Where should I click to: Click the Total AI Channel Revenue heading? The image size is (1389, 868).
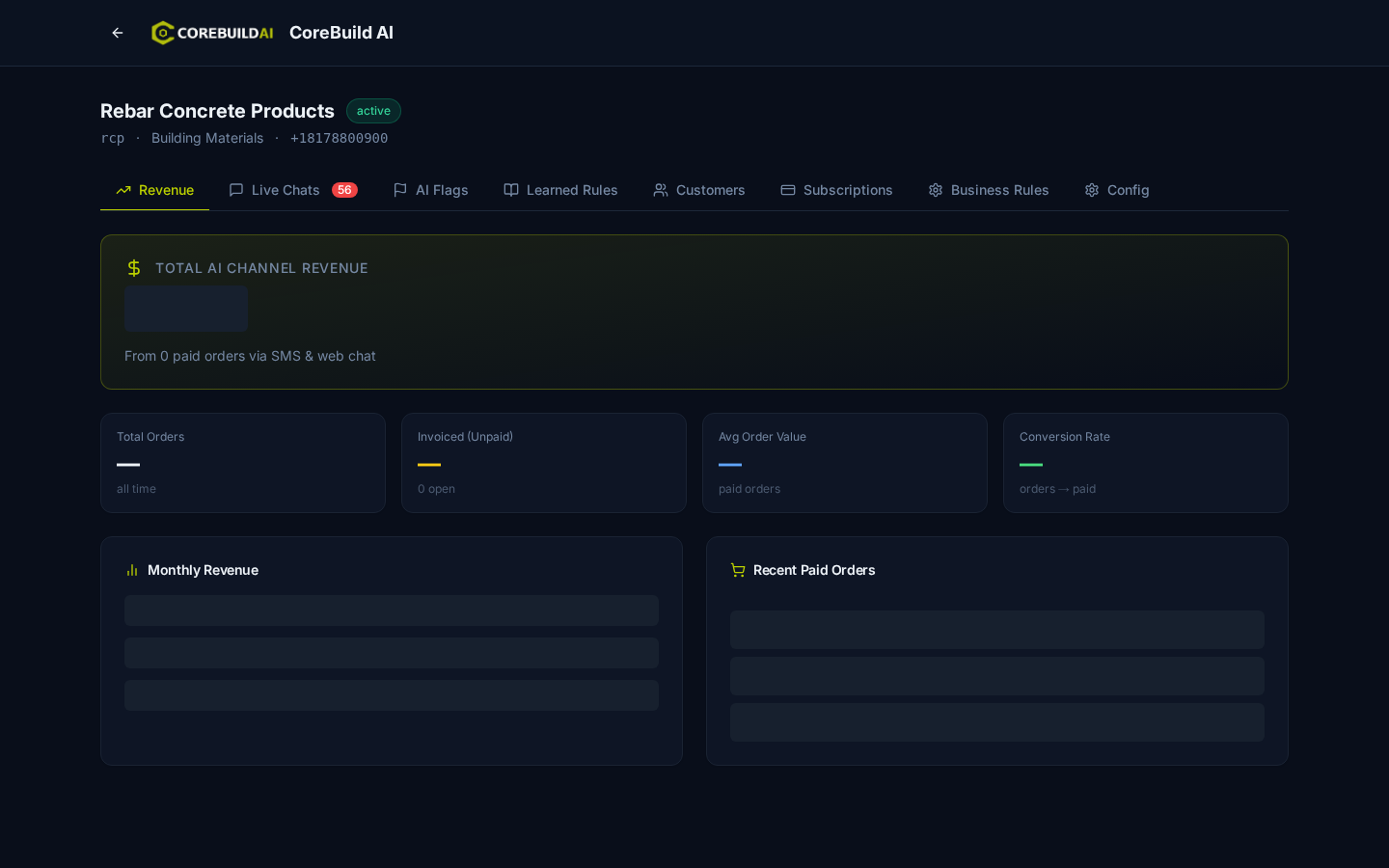click(261, 268)
